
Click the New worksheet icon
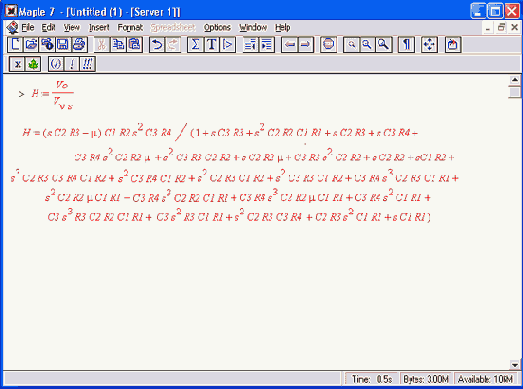(15, 45)
